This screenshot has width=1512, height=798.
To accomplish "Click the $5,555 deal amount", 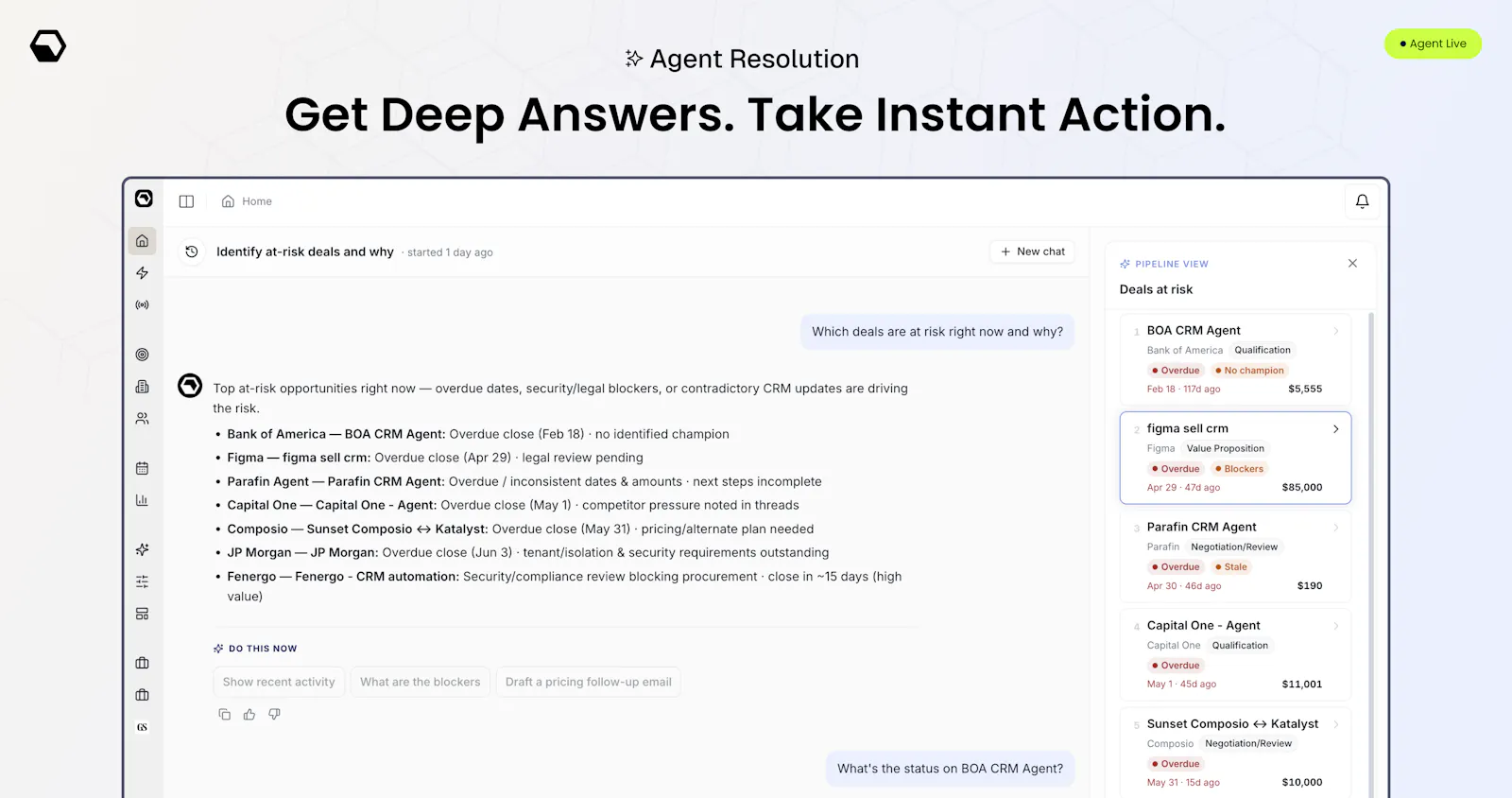I will pos(1305,390).
